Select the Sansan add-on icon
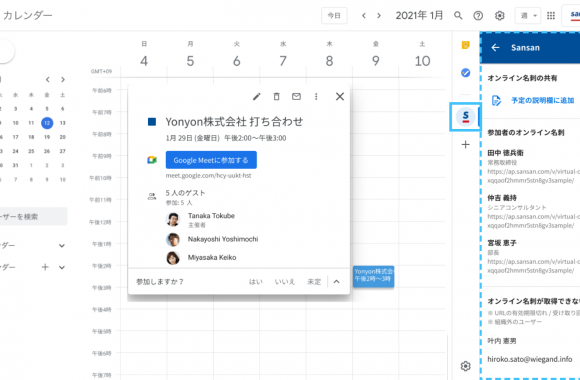Image resolution: width=580 pixels, height=380 pixels. [465, 117]
